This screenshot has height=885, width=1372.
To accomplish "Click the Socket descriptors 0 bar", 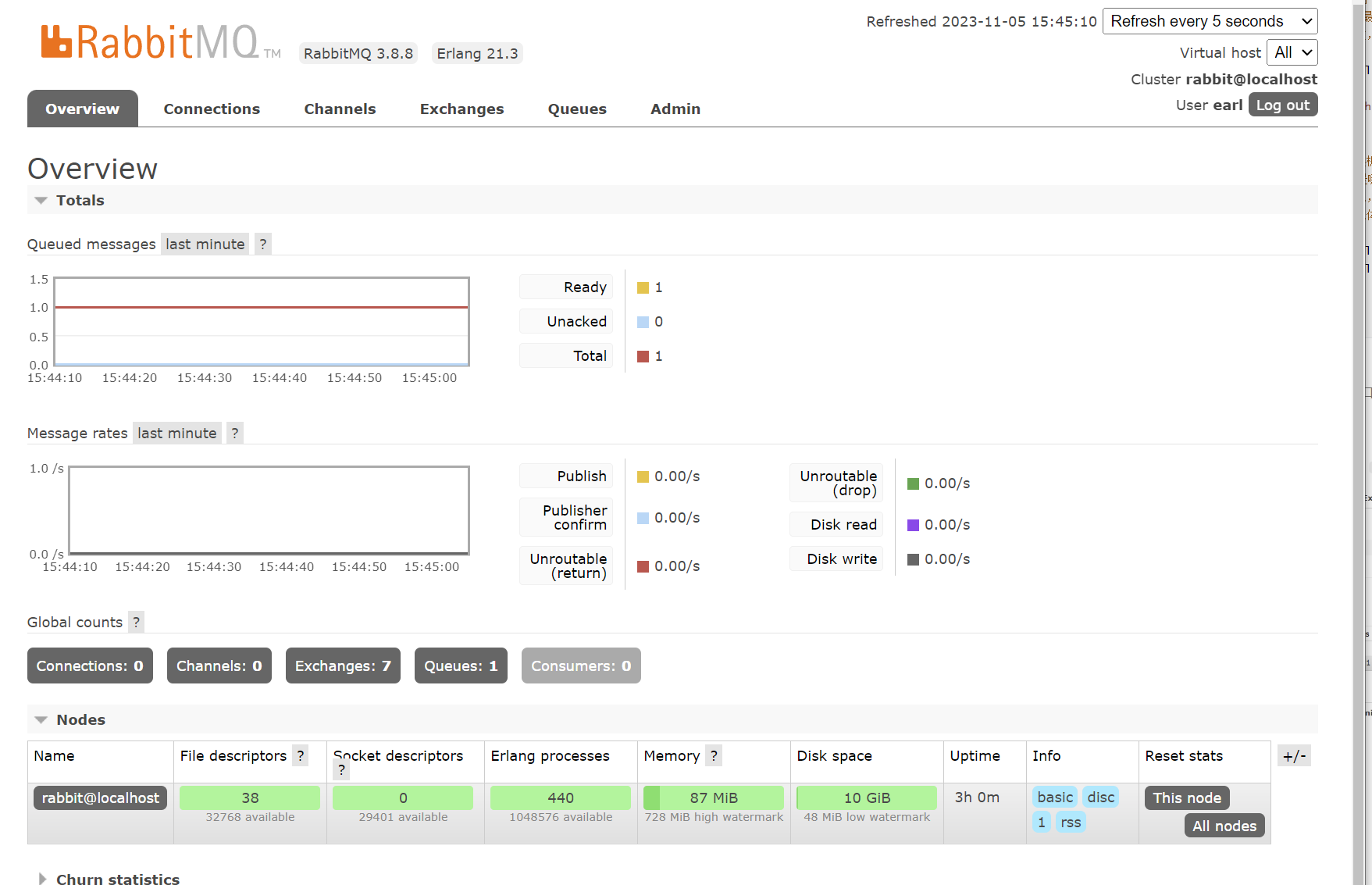I will pos(403,798).
